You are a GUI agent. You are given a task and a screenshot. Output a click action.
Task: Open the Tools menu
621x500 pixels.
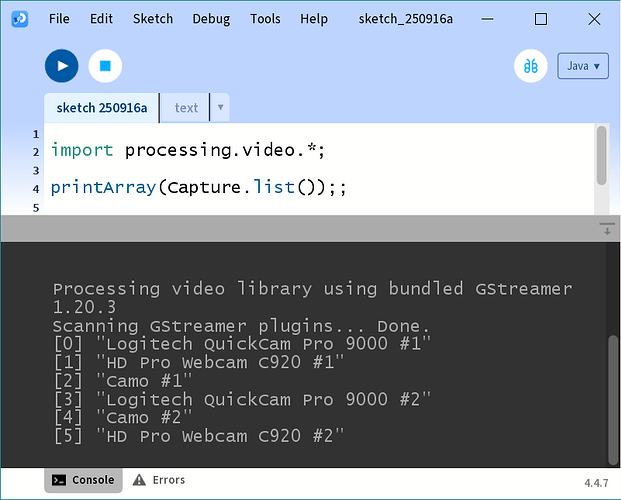[265, 18]
